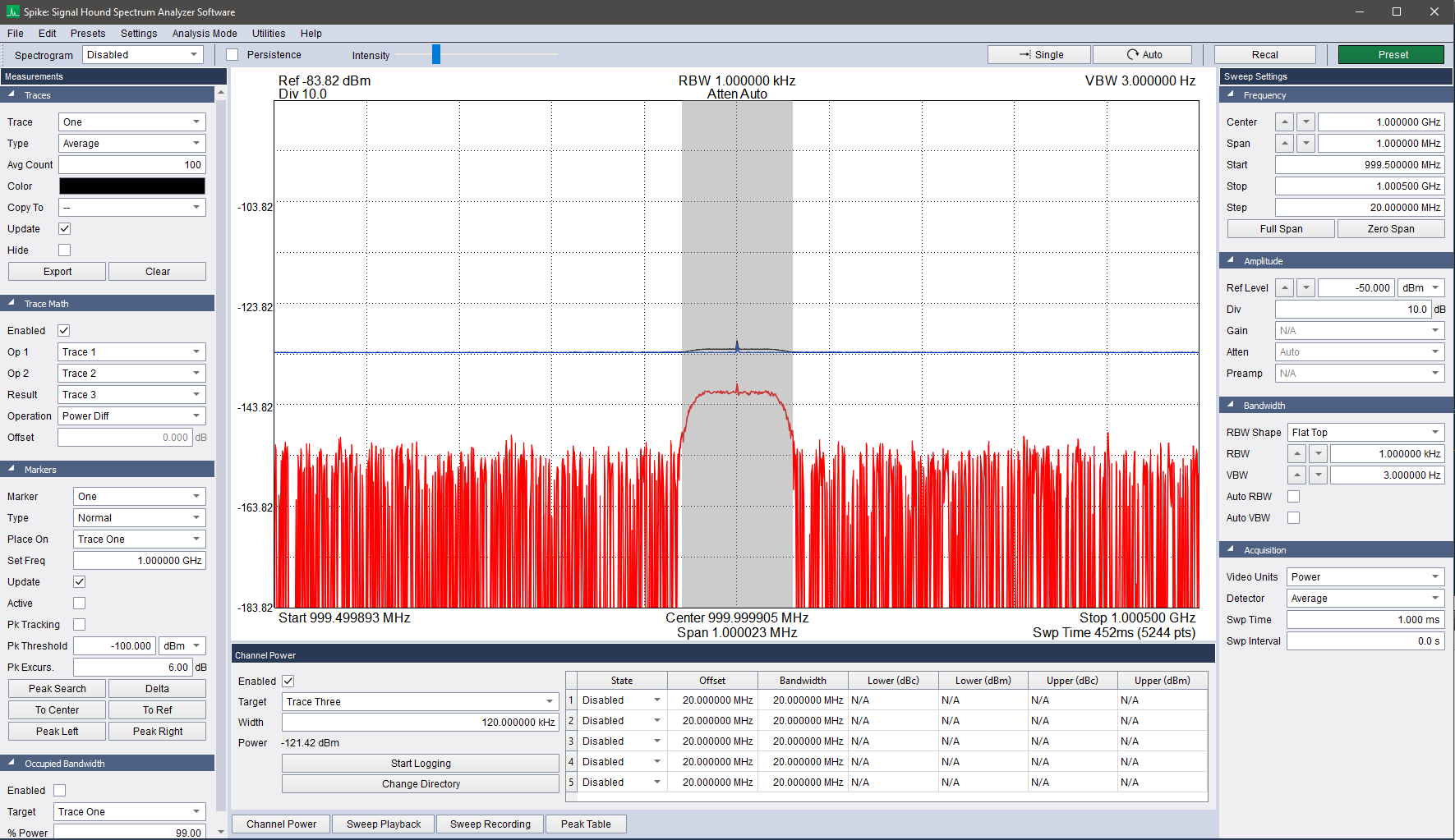Screen dimensions: 1455x840
Task: Click the Pk Threshold value field
Action: (x=114, y=646)
